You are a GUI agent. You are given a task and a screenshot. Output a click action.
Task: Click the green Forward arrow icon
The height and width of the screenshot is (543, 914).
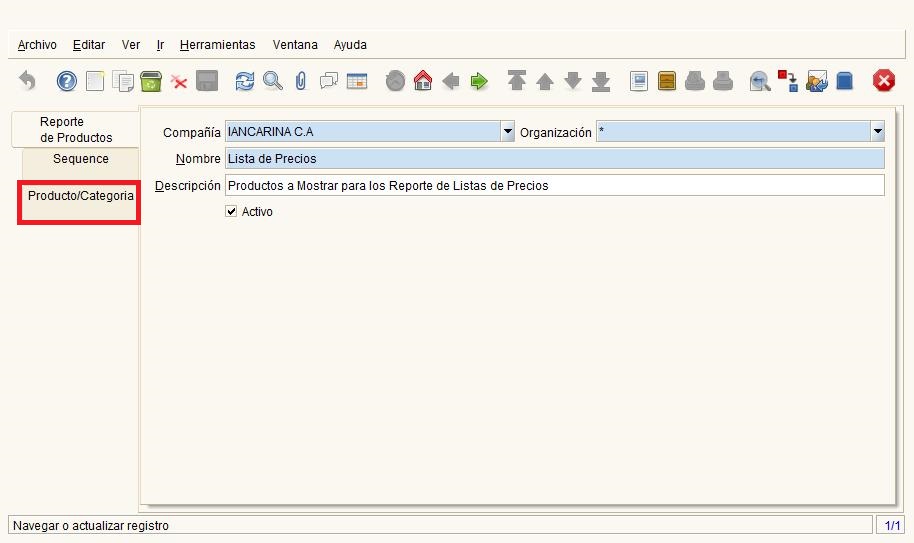[479, 81]
